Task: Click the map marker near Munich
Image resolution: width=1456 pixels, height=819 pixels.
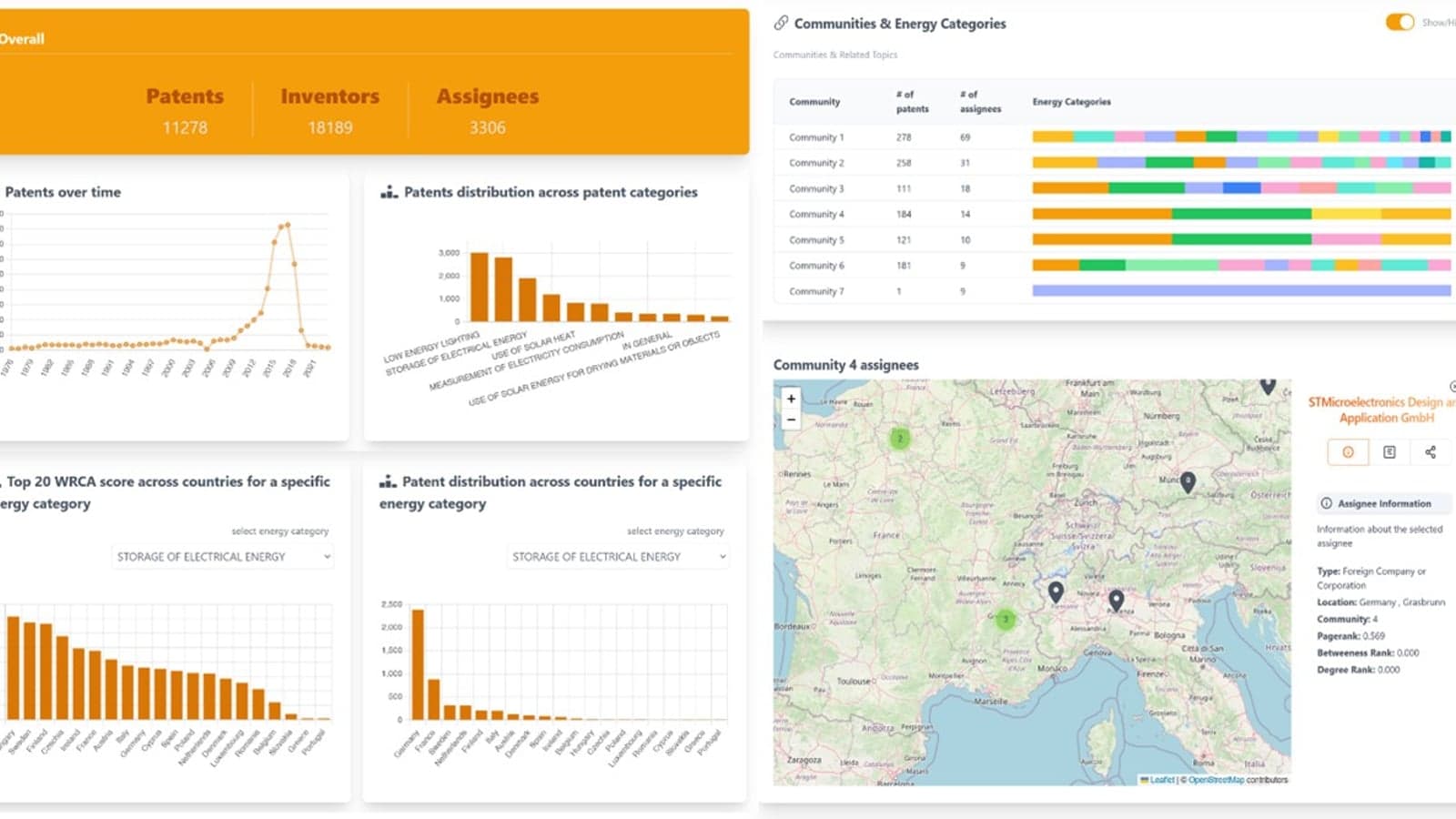Action: [x=1188, y=481]
